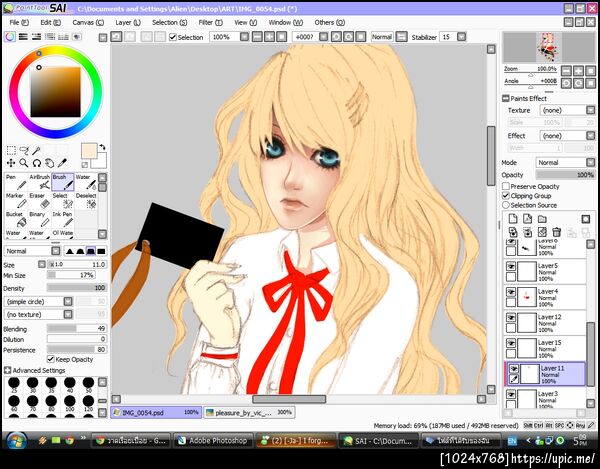Open the brush blend mode Normal dropdown
The image size is (600, 469).
point(33,251)
